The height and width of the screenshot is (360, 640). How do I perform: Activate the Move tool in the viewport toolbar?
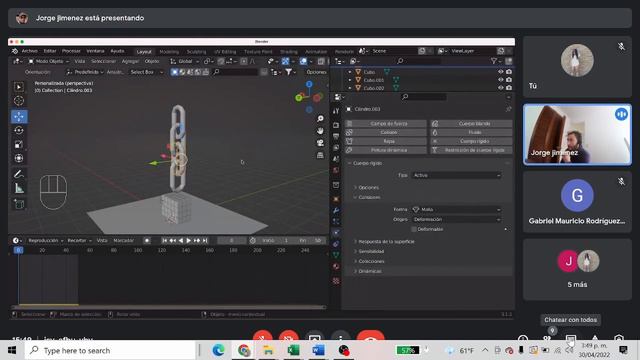(x=19, y=116)
